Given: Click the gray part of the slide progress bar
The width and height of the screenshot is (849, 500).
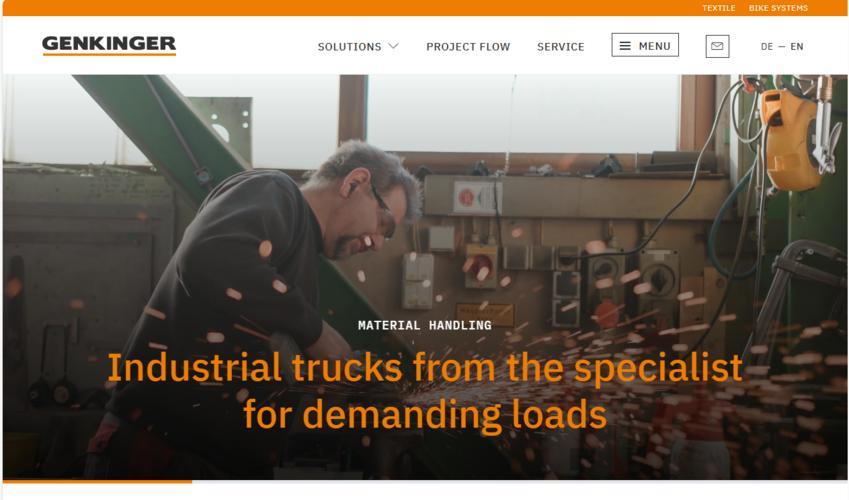Looking at the screenshot, I should pyautogui.click(x=520, y=481).
